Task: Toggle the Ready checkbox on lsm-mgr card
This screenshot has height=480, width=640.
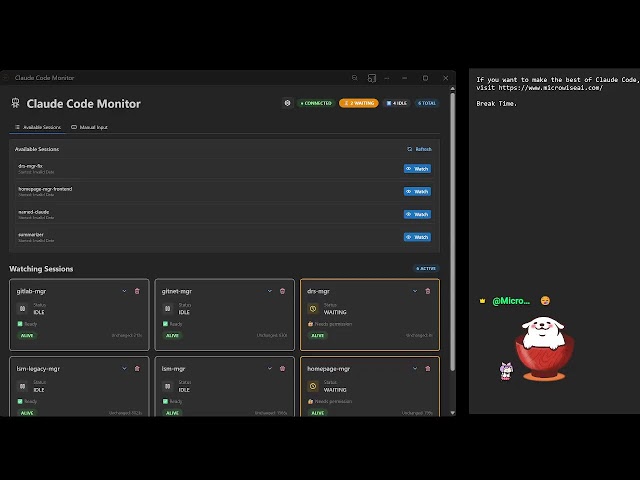Action: [165, 402]
